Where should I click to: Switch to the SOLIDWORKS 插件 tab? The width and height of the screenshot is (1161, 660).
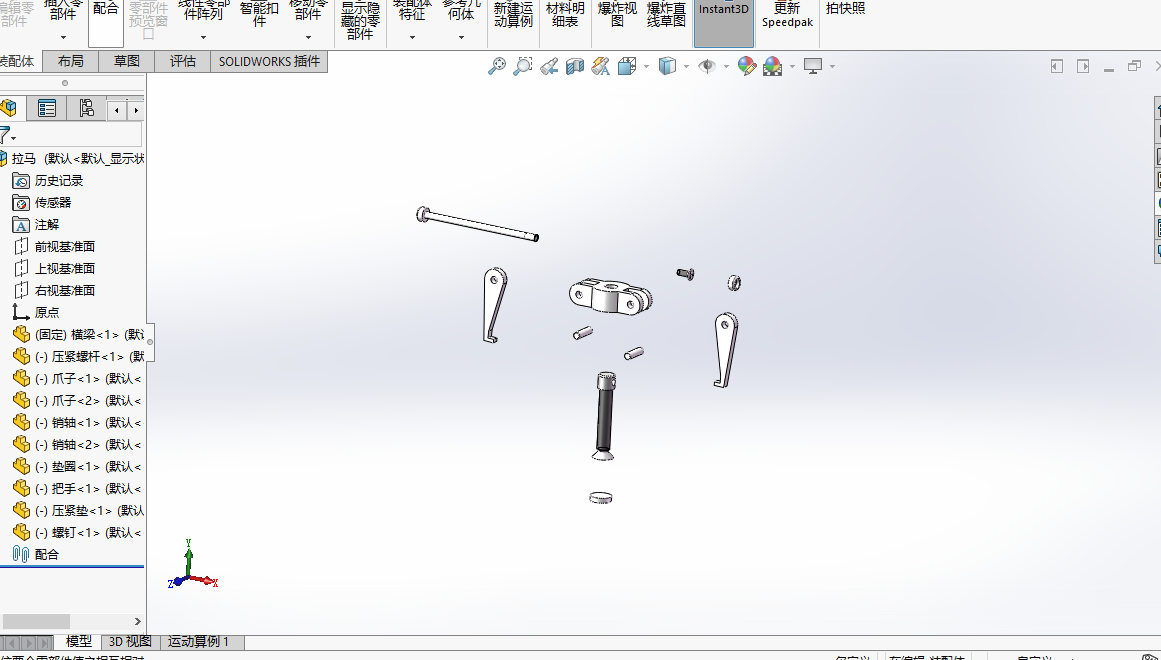point(269,61)
